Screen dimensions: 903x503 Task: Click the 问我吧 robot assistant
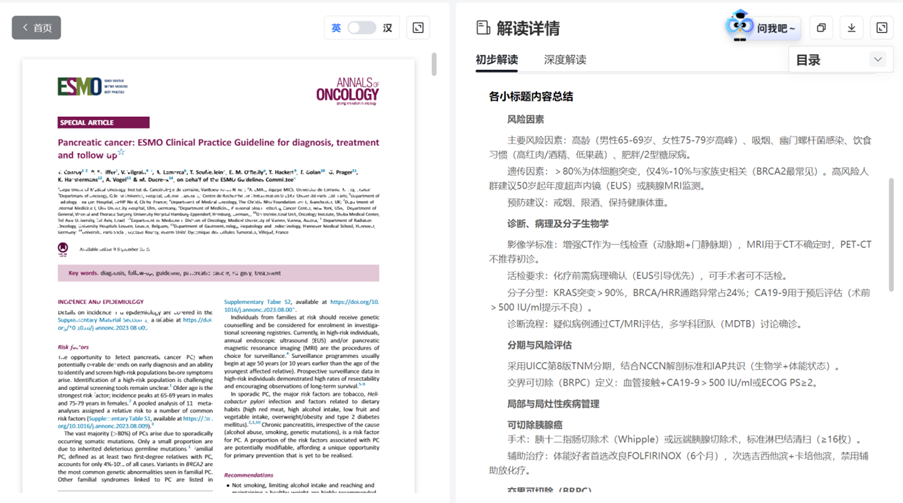tap(764, 27)
